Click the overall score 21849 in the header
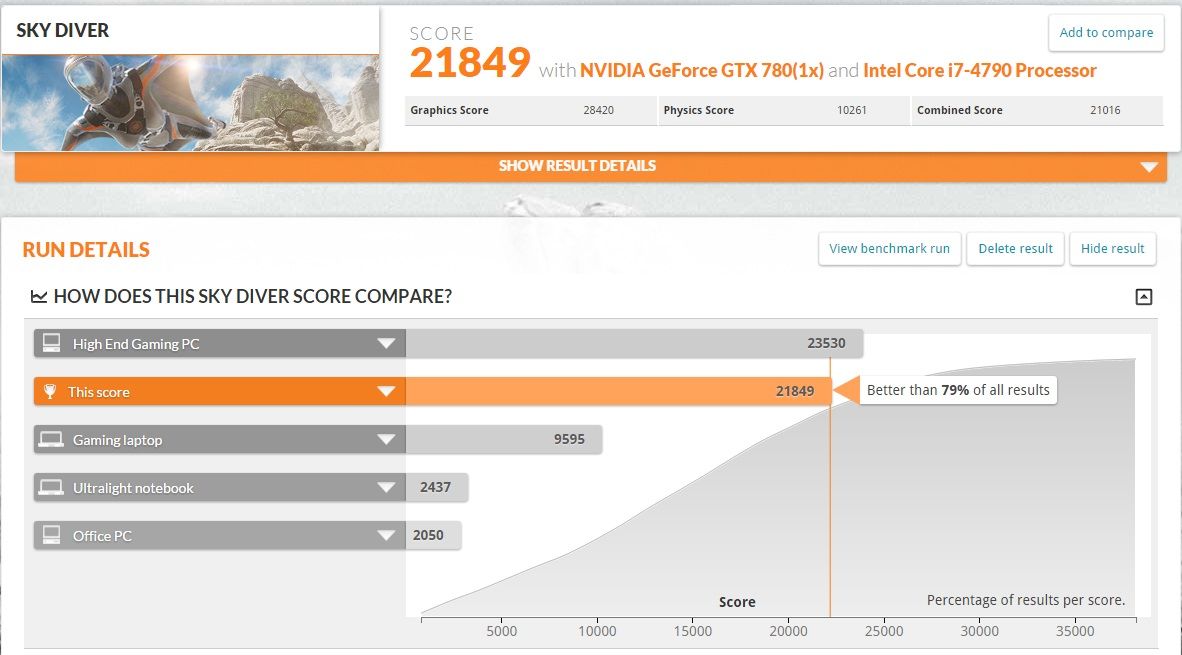Screen dimensions: 1182x655 (x=470, y=63)
